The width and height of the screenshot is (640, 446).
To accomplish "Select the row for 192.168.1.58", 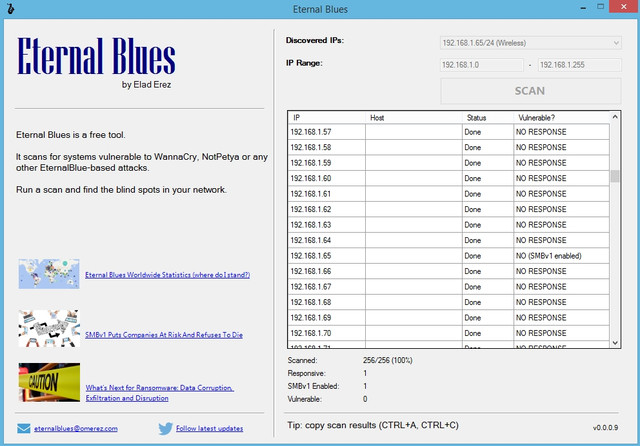I will click(x=449, y=147).
